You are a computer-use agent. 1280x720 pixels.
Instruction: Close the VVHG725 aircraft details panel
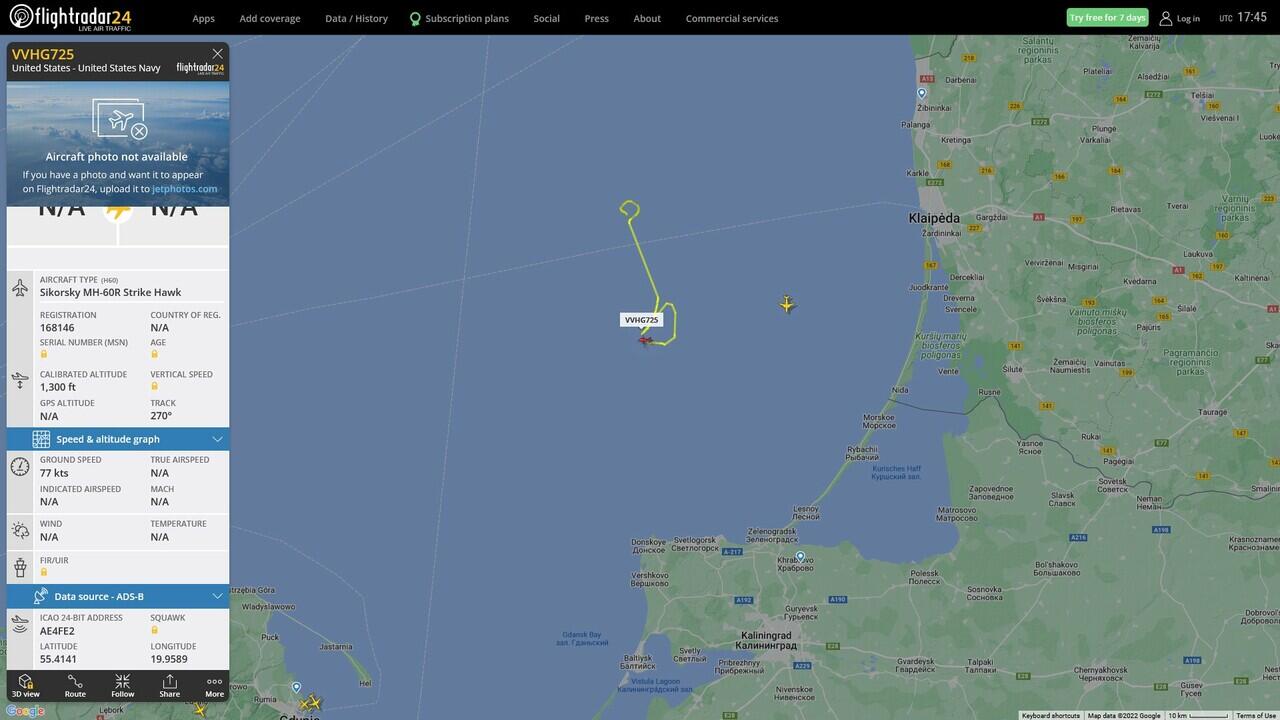tap(217, 54)
